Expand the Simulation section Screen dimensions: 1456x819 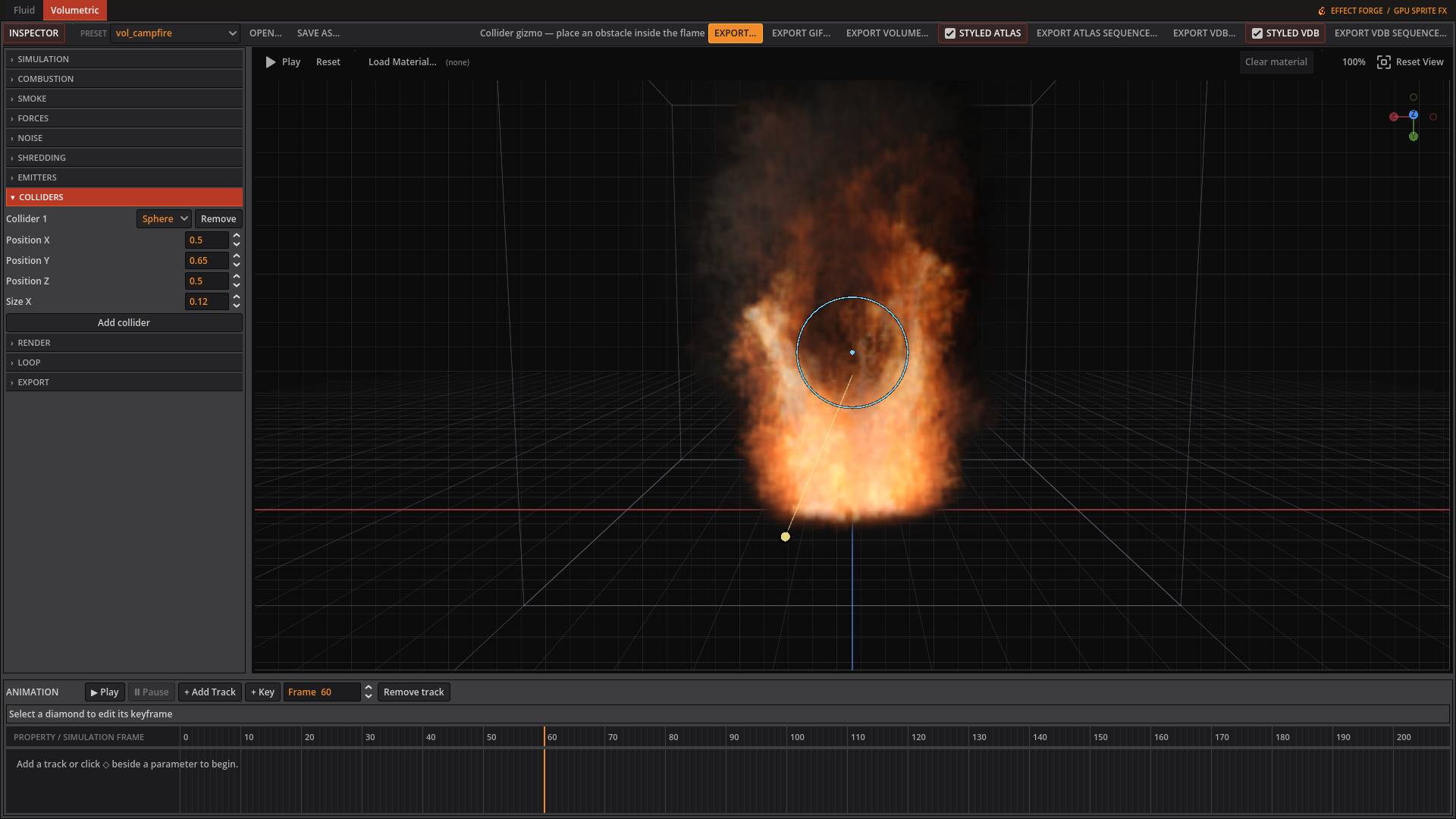click(x=124, y=59)
